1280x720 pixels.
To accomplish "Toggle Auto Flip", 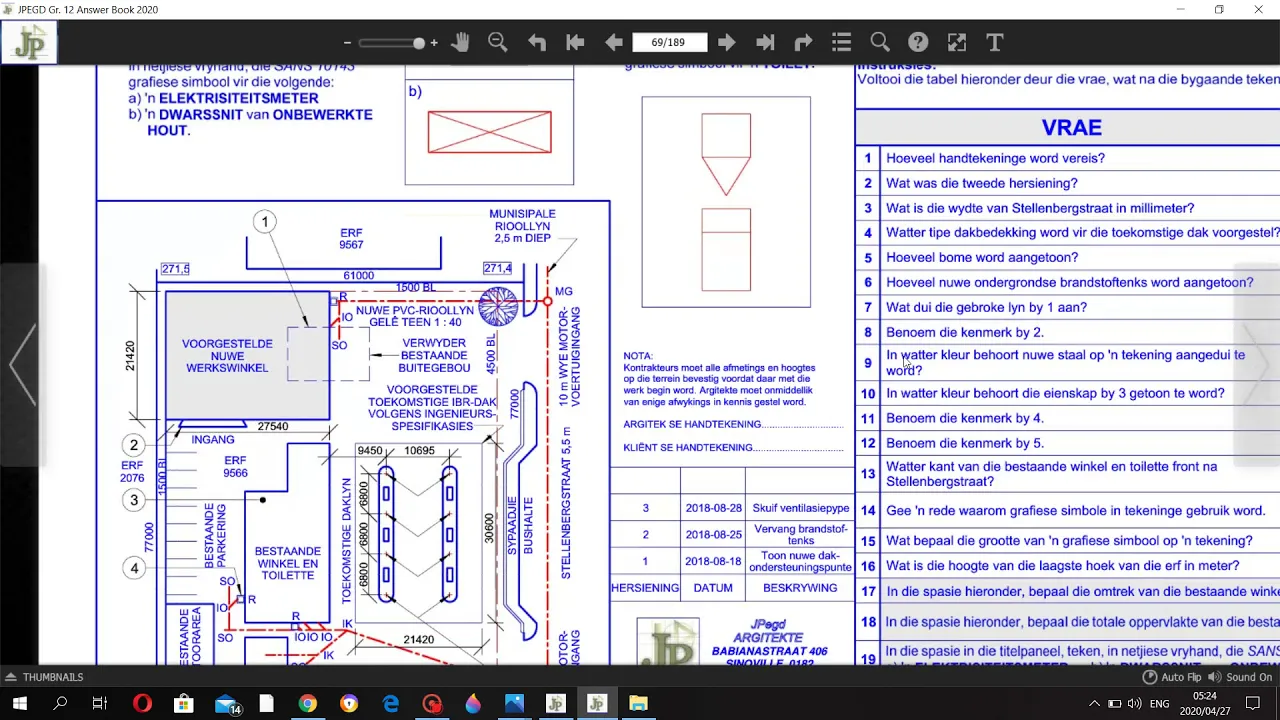I will [x=1173, y=677].
